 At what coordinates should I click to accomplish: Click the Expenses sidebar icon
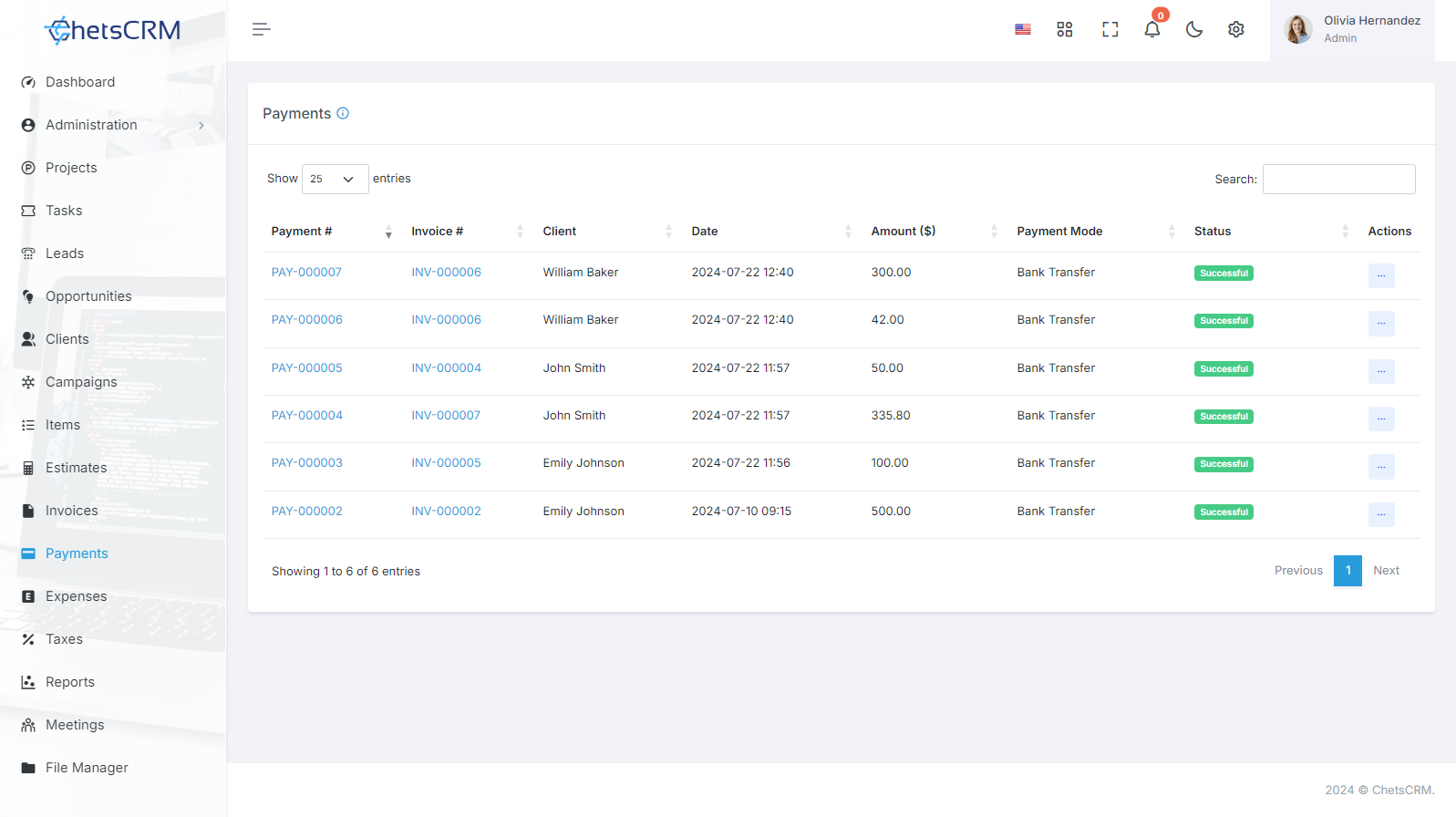[28, 596]
